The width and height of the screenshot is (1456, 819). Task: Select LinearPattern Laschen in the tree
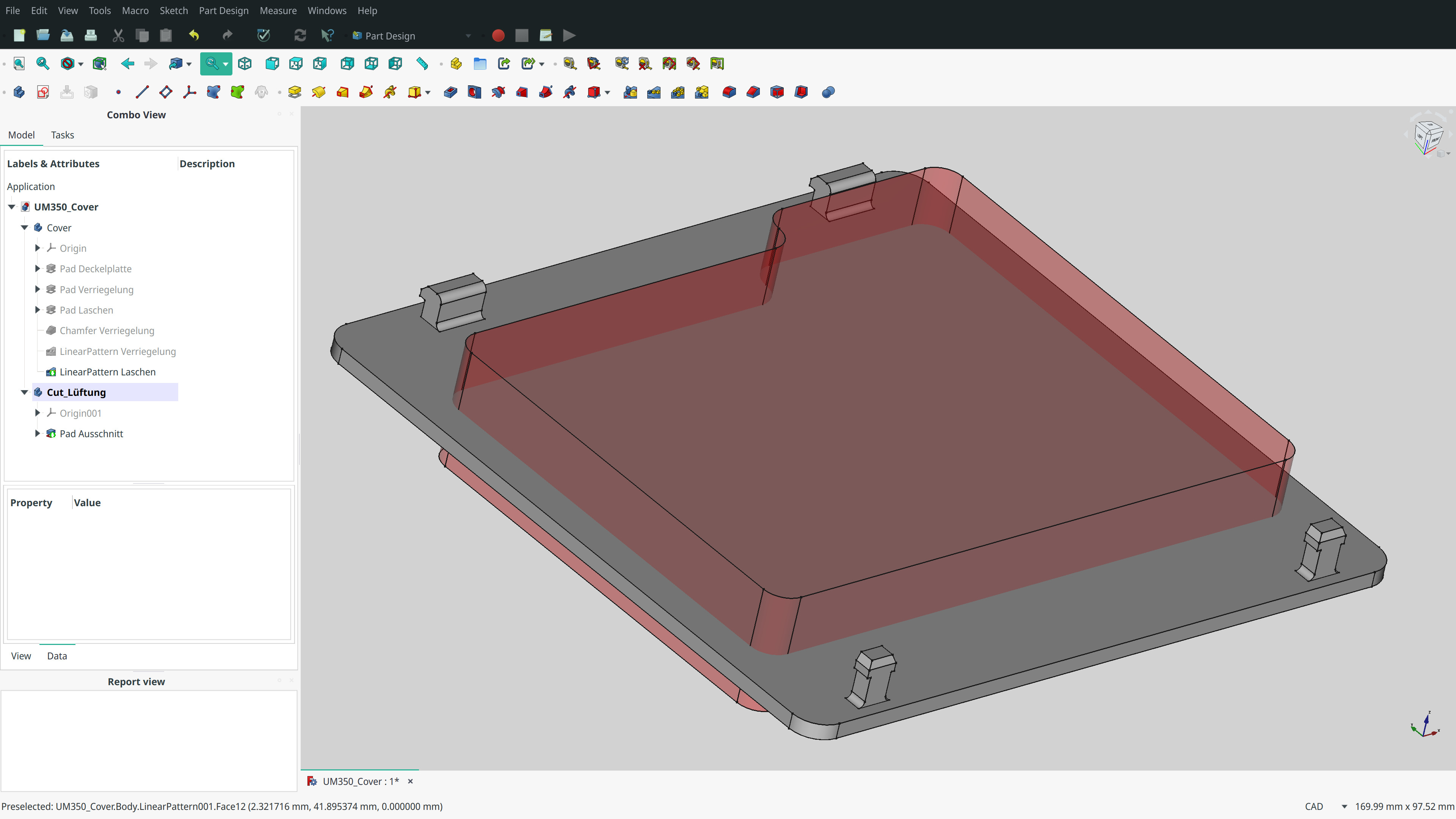pyautogui.click(x=107, y=372)
